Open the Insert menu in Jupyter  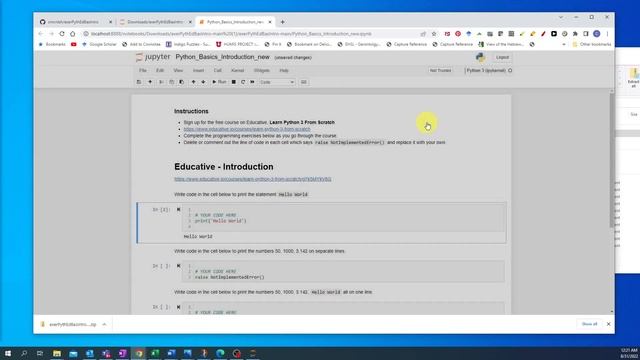pyautogui.click(x=198, y=71)
